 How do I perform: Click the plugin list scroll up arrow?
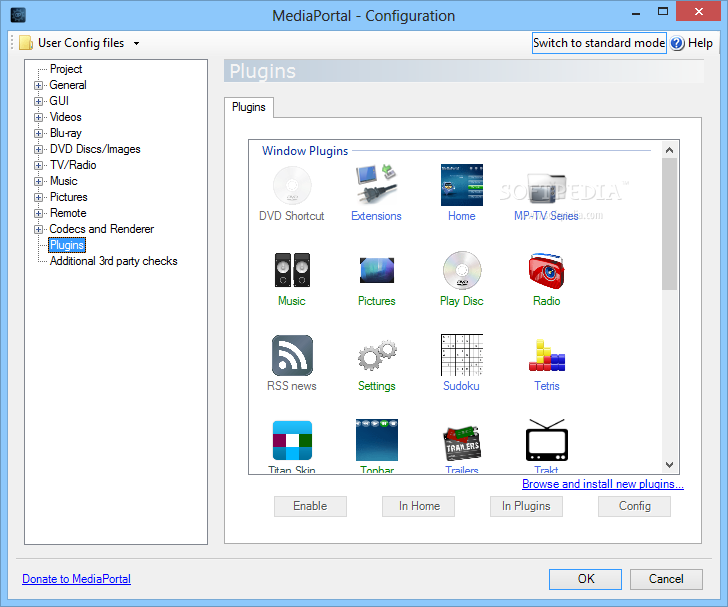(x=669, y=150)
